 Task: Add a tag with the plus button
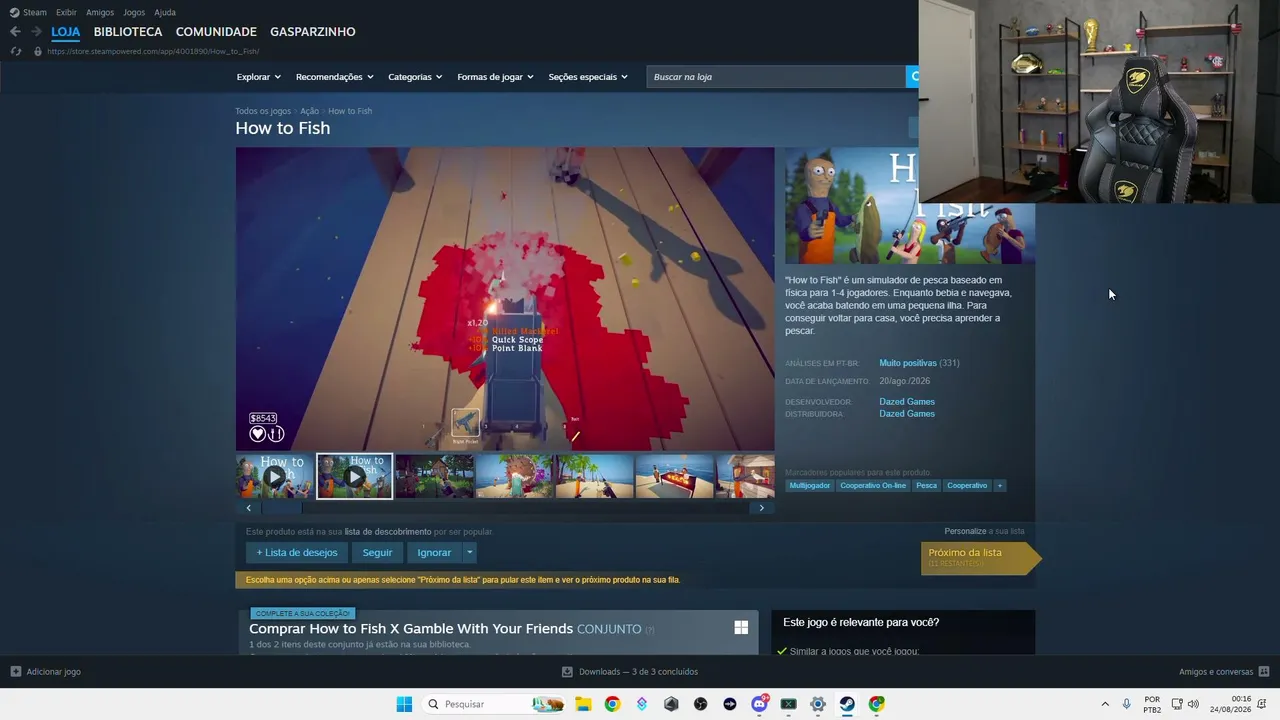point(999,486)
